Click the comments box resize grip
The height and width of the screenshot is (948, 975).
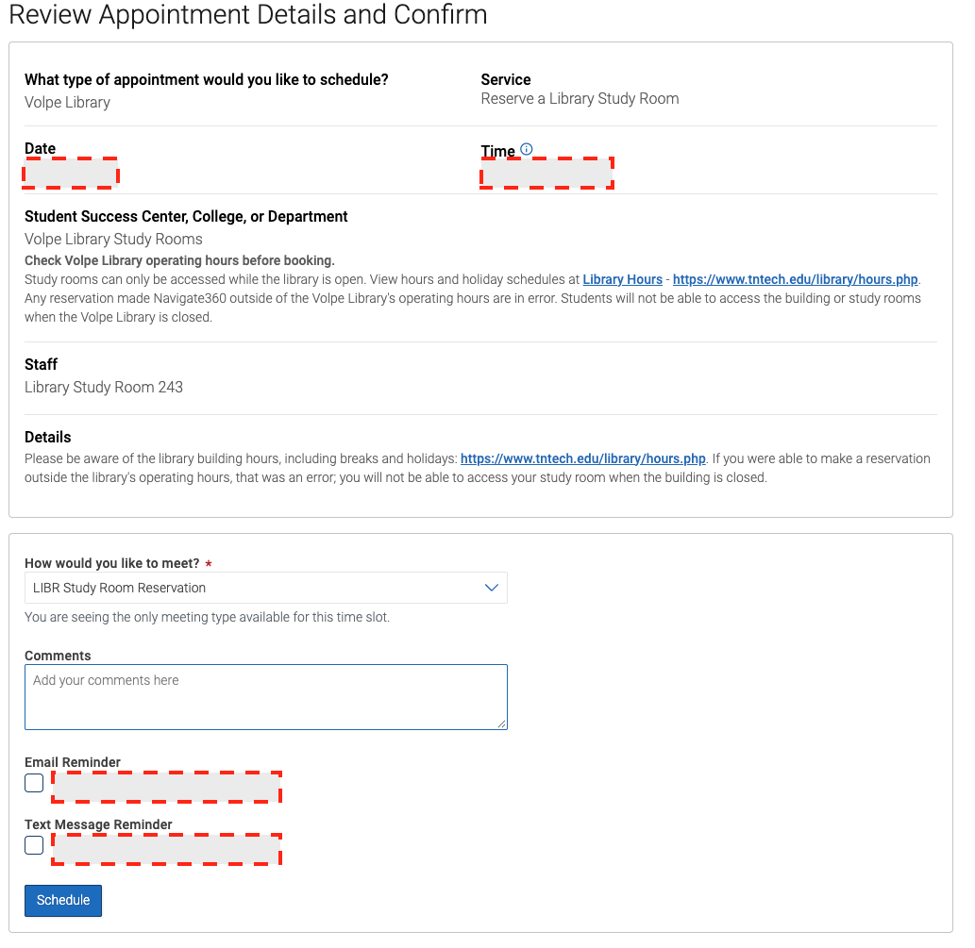502,724
